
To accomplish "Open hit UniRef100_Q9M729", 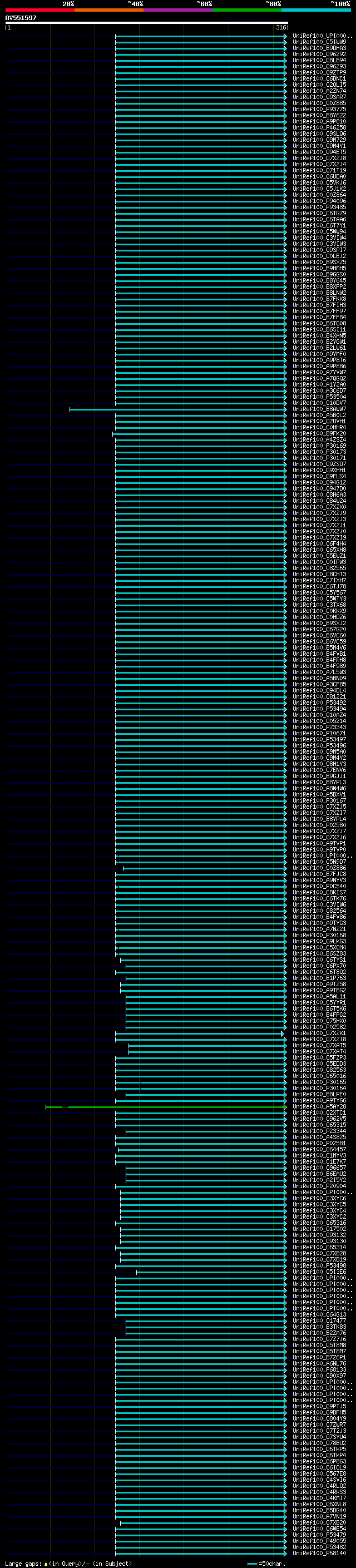I will [319, 140].
